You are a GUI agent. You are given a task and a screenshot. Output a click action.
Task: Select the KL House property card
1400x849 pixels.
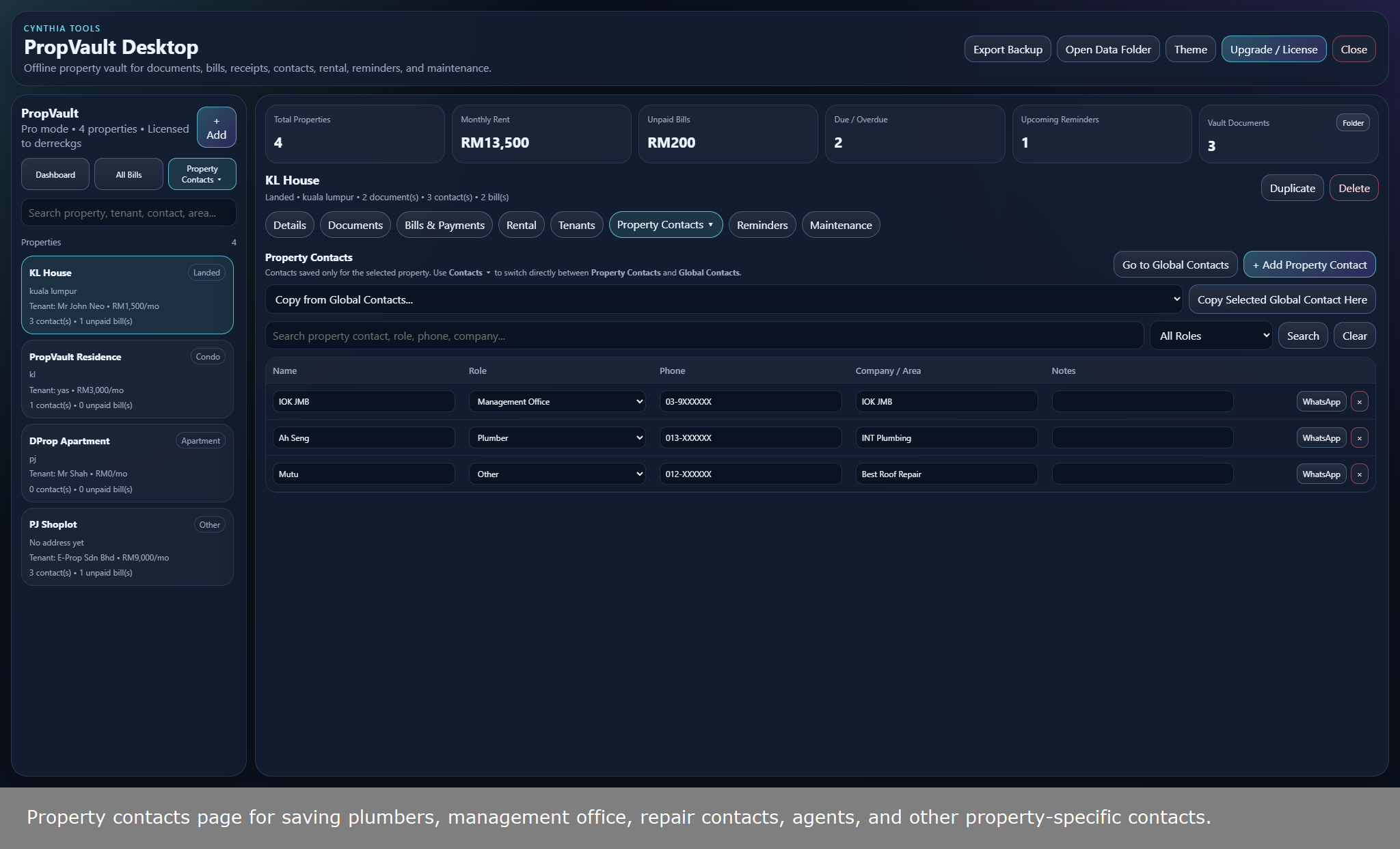pyautogui.click(x=127, y=295)
